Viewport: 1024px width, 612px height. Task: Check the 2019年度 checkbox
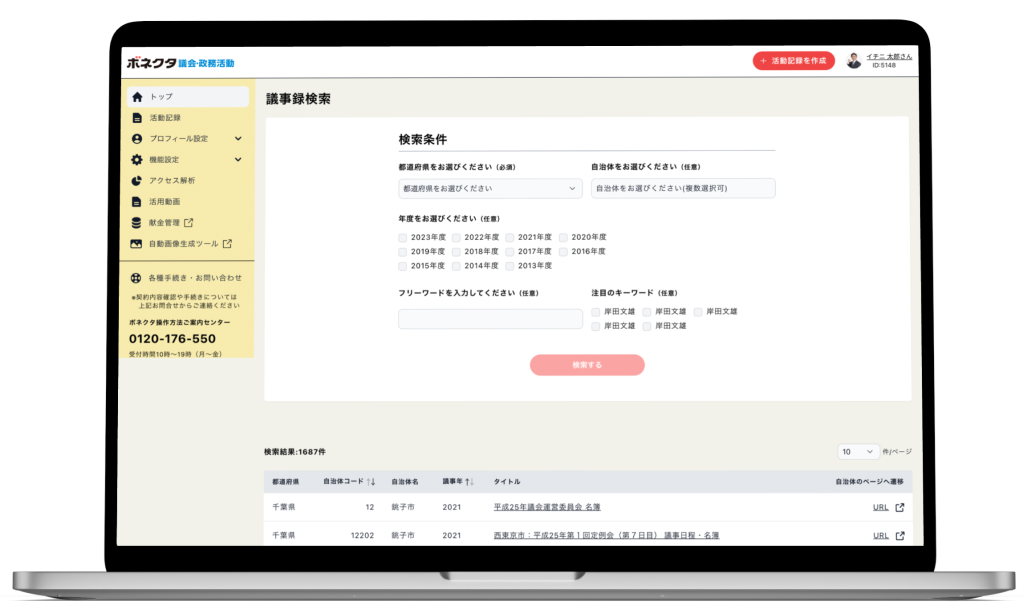[x=403, y=252]
